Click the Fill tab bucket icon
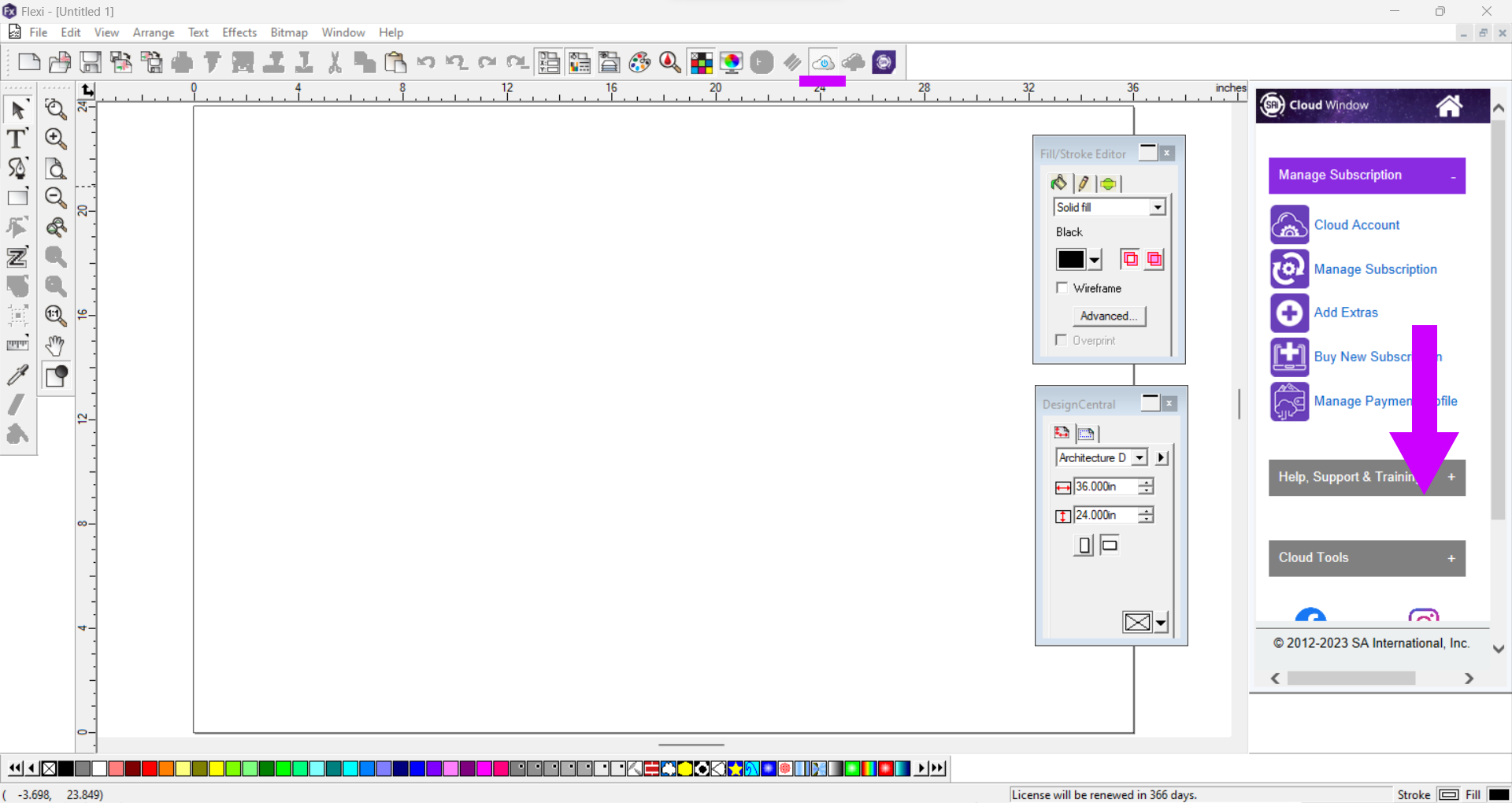Image resolution: width=1512 pixels, height=803 pixels. 1059,183
